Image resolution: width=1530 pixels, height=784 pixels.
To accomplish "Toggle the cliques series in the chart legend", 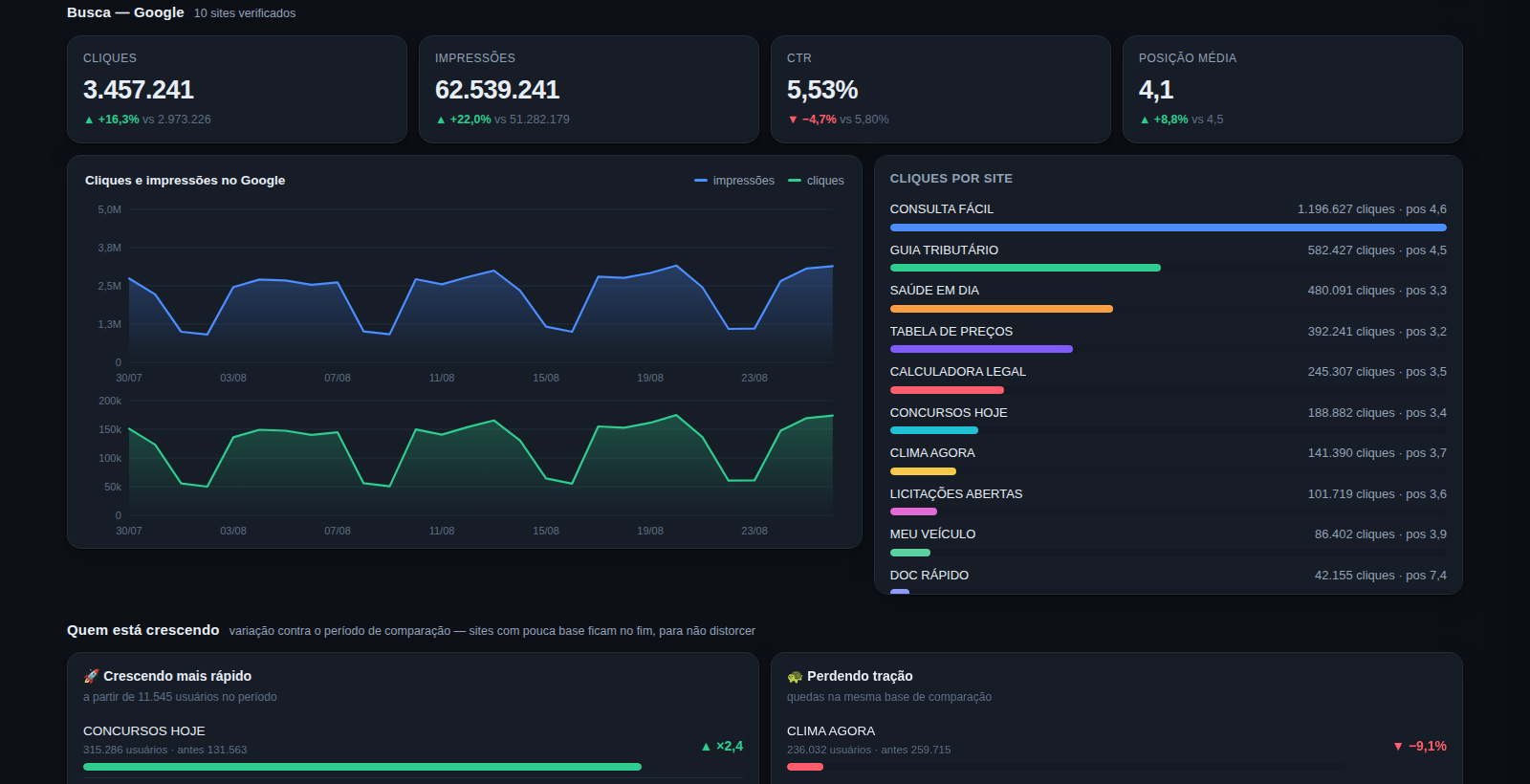I will (816, 181).
